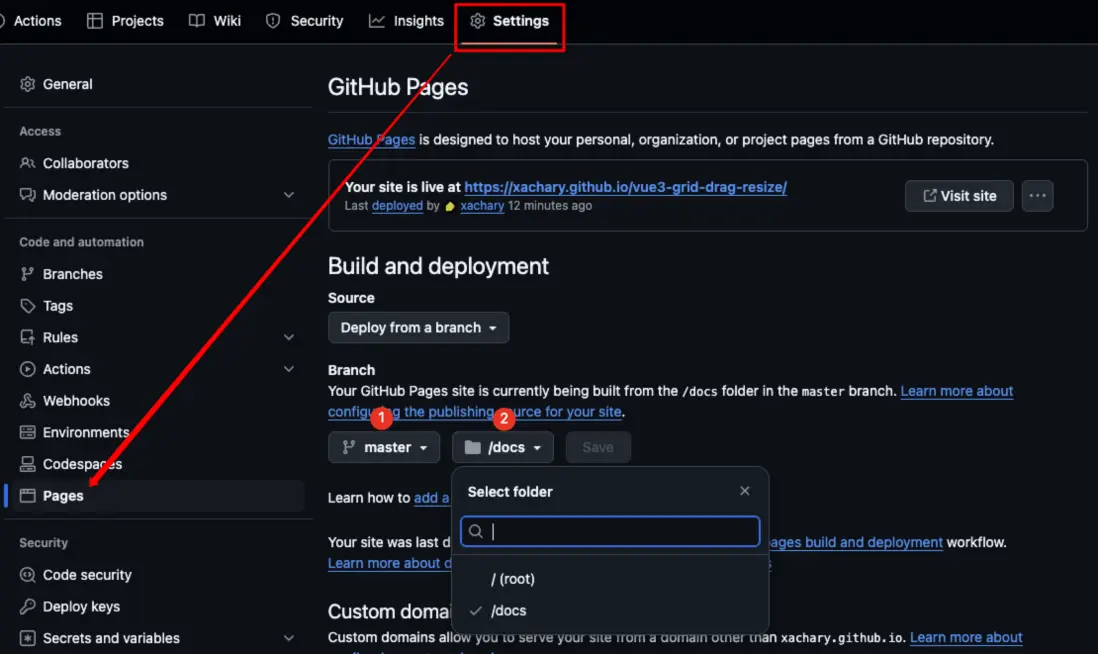The width and height of the screenshot is (1098, 654).
Task: Switch to the Insights tab
Action: pyautogui.click(x=406, y=21)
